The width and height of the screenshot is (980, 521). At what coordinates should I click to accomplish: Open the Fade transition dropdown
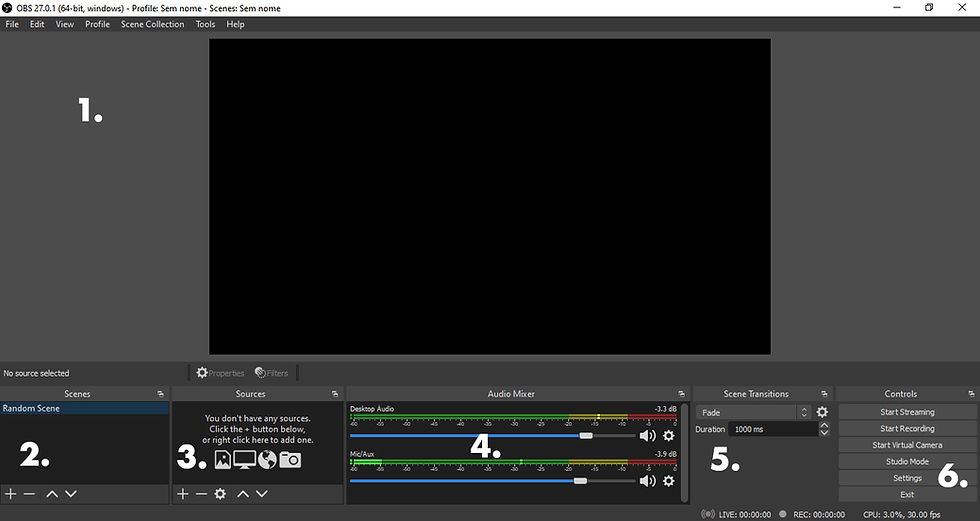[x=753, y=412]
